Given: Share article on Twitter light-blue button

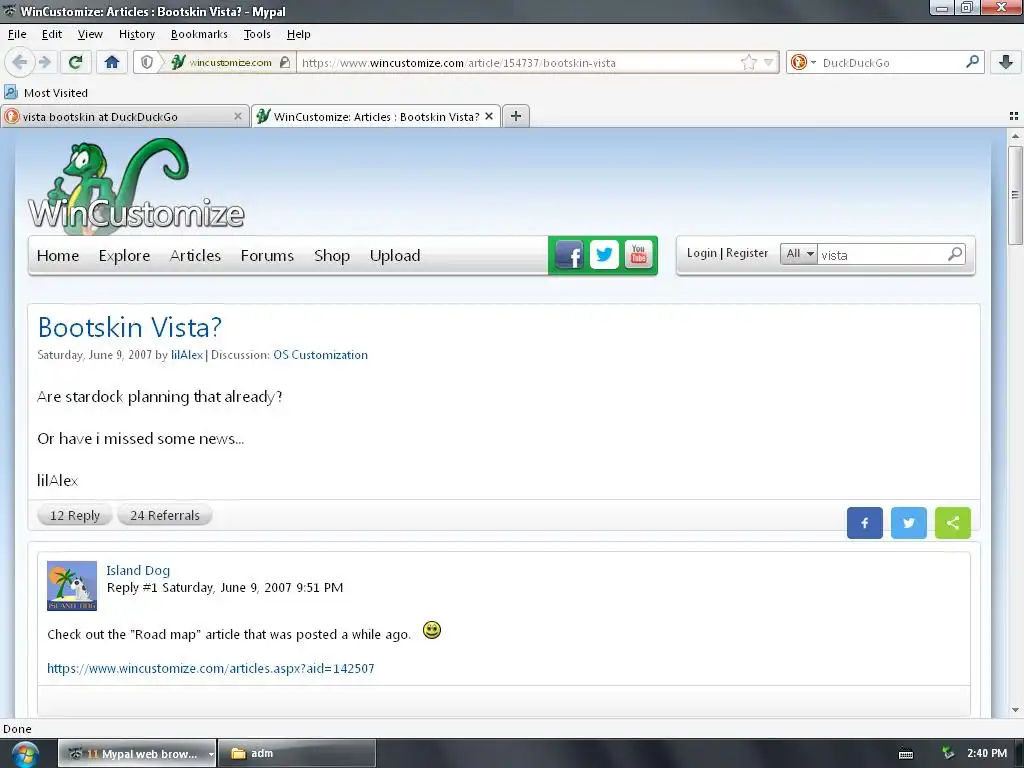Looking at the screenshot, I should (x=908, y=522).
